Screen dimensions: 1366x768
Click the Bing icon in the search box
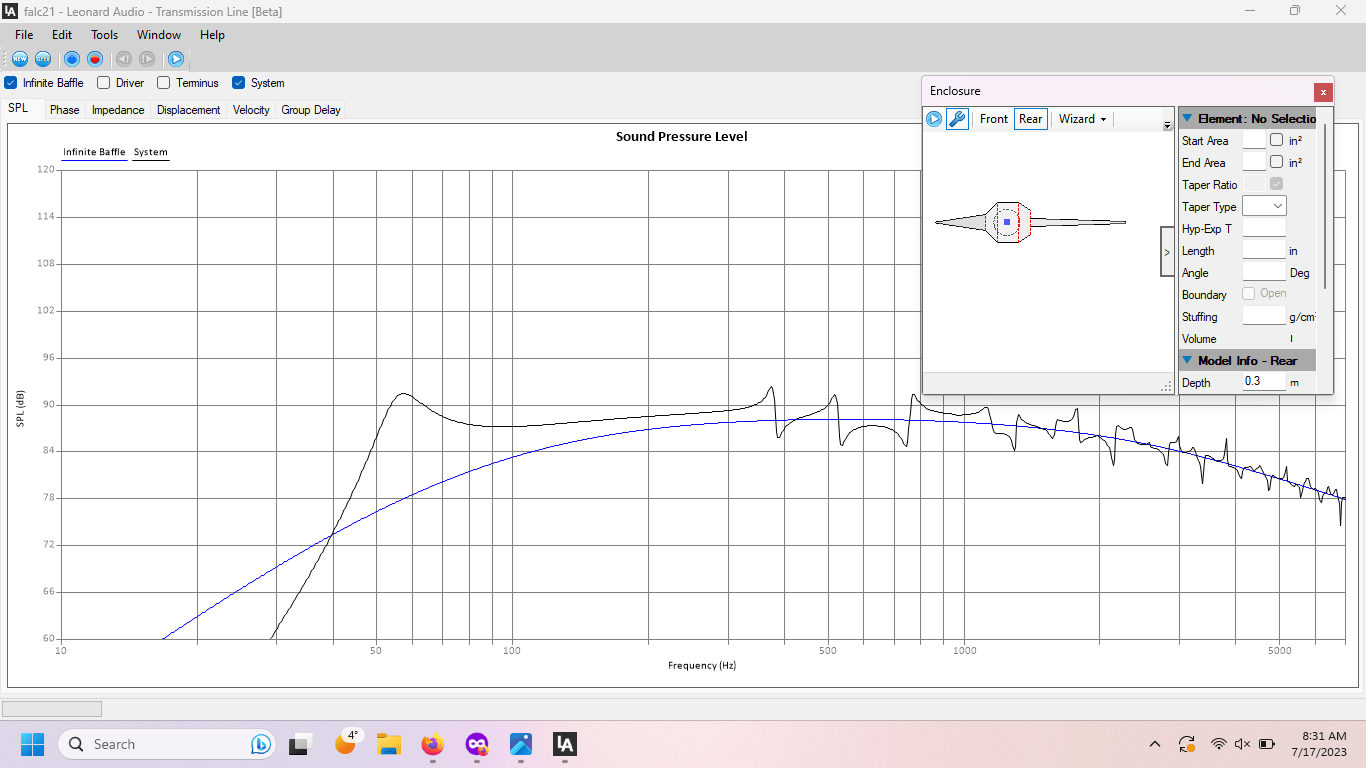coord(261,744)
